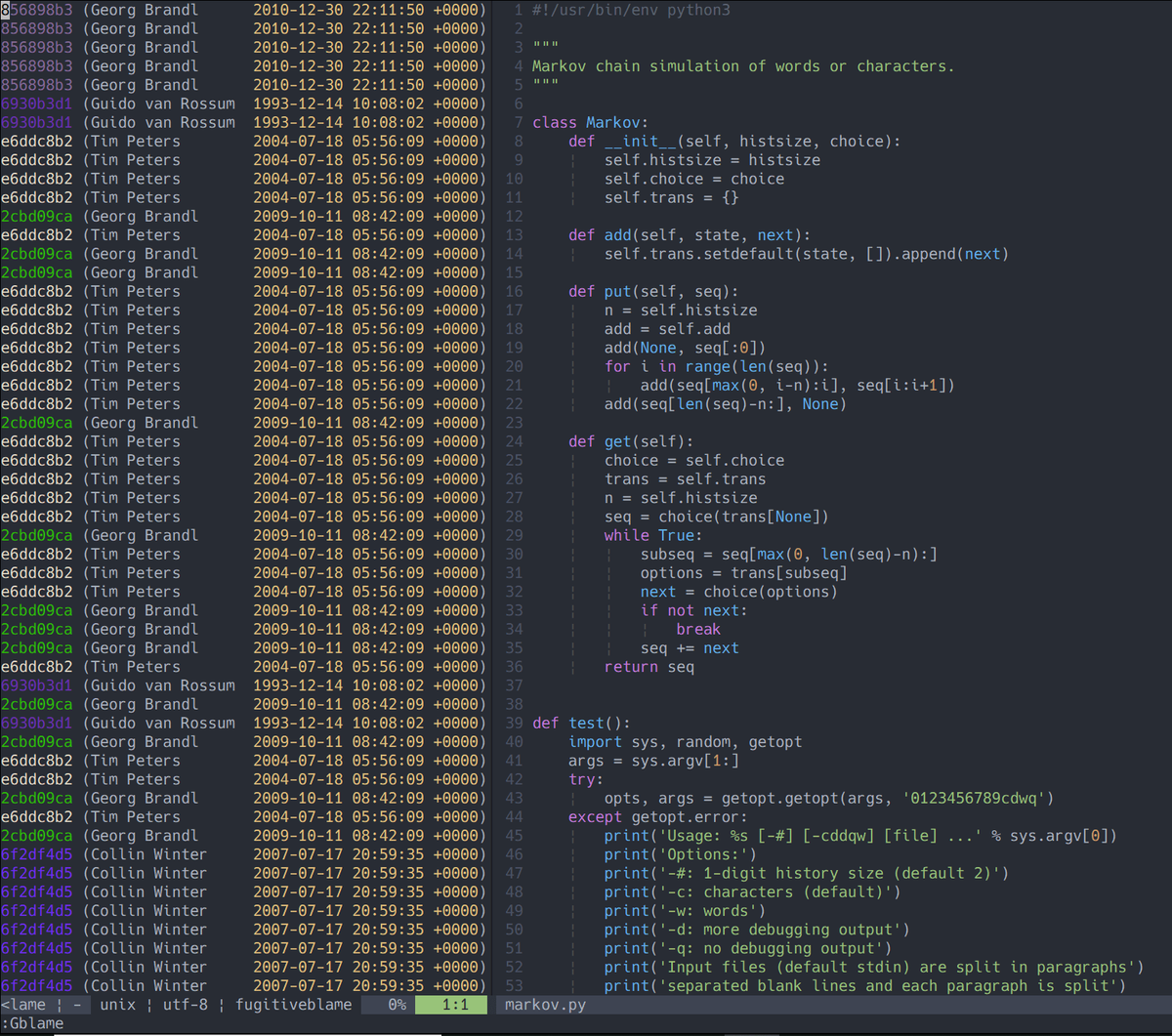Click the 'break' statement on line 34

pos(698,630)
